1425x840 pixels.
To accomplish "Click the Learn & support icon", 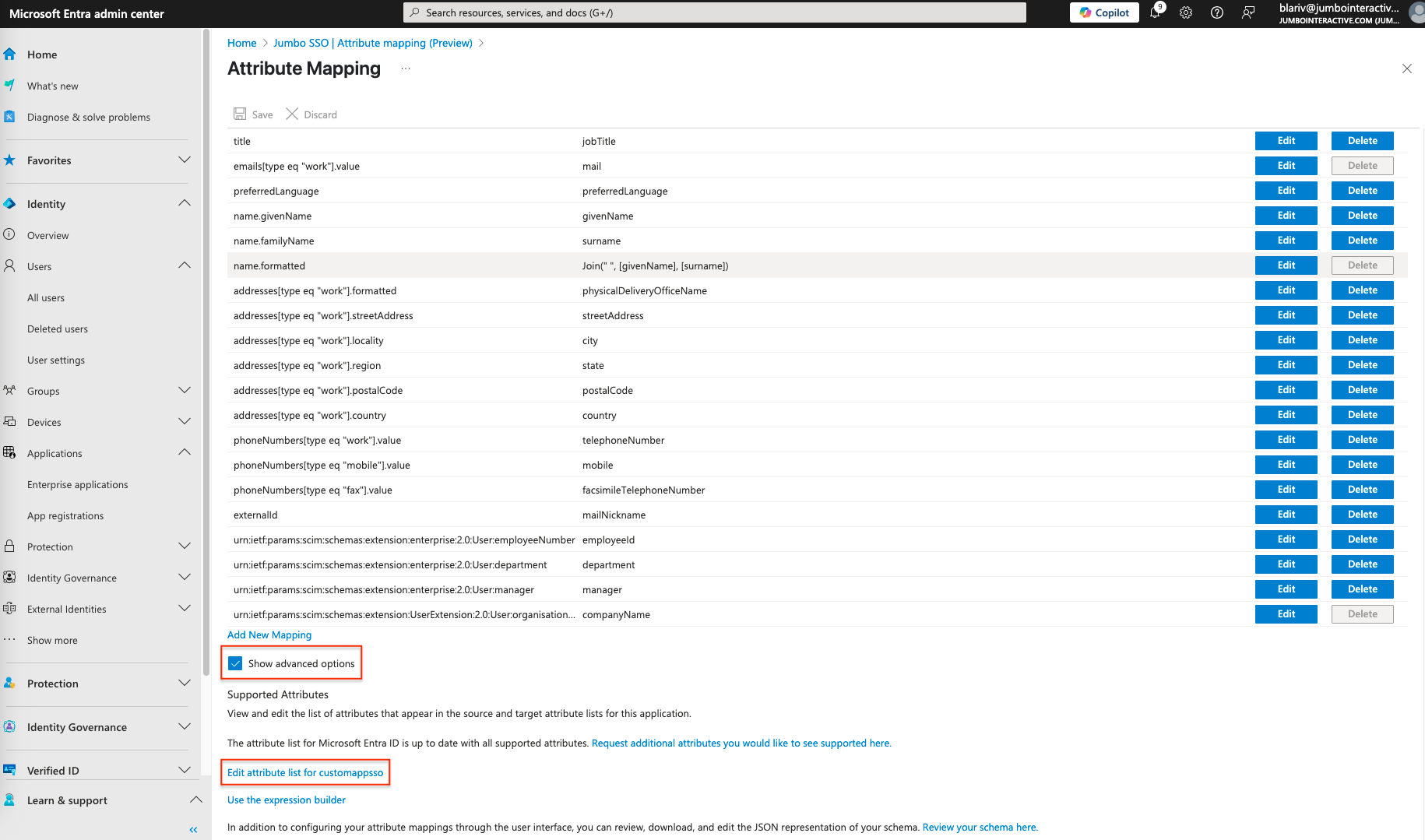I will [9, 800].
